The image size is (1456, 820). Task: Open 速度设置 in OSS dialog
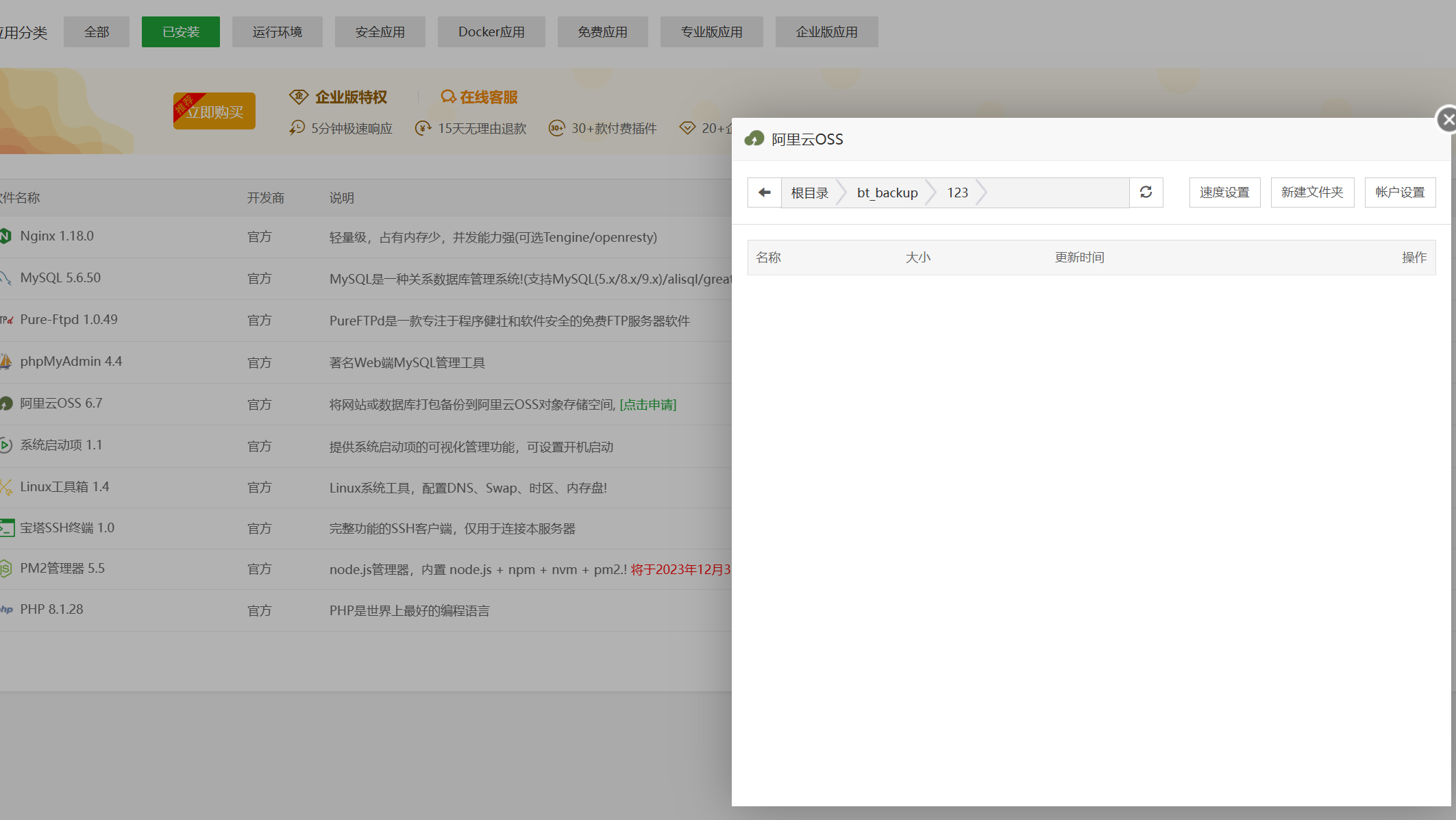coord(1224,192)
